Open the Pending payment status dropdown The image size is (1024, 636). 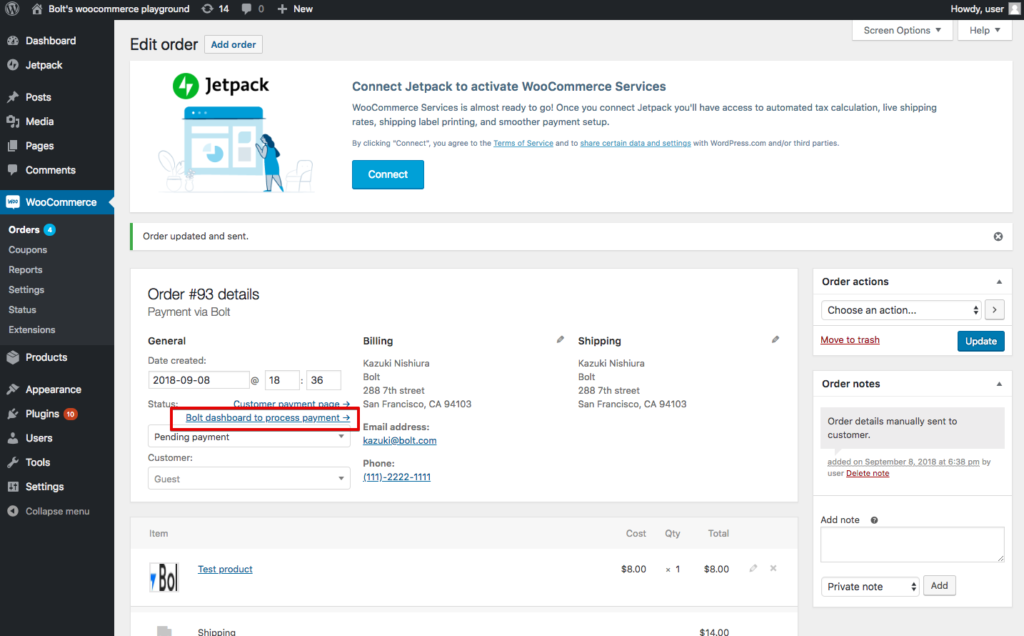251,437
